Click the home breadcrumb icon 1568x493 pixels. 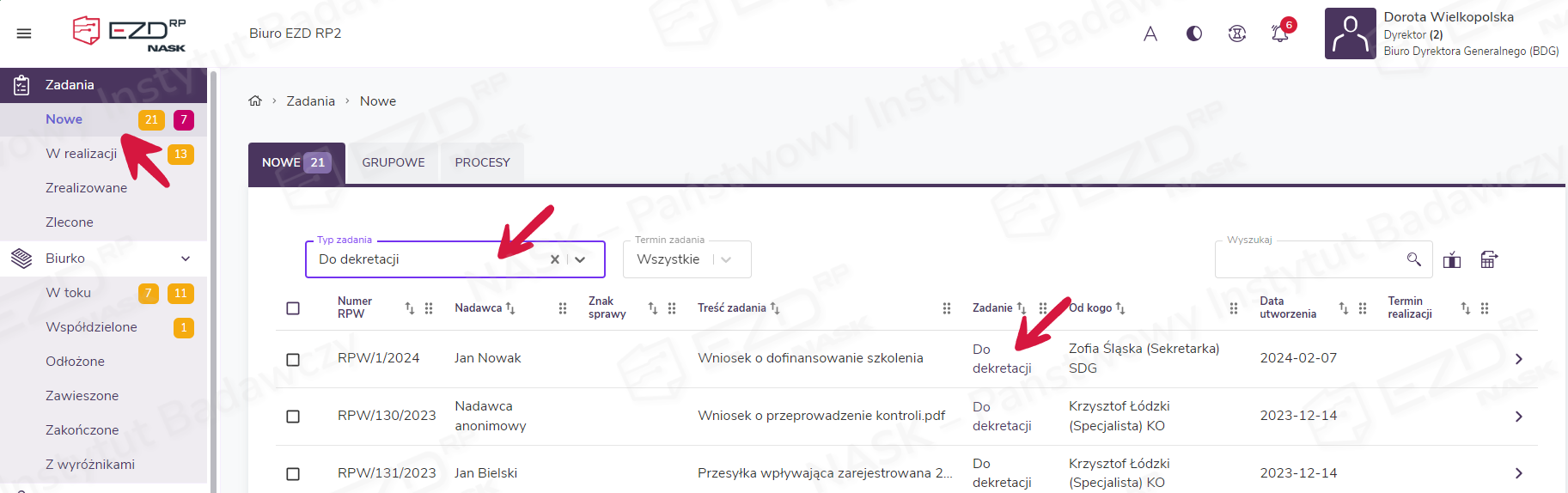click(x=255, y=101)
